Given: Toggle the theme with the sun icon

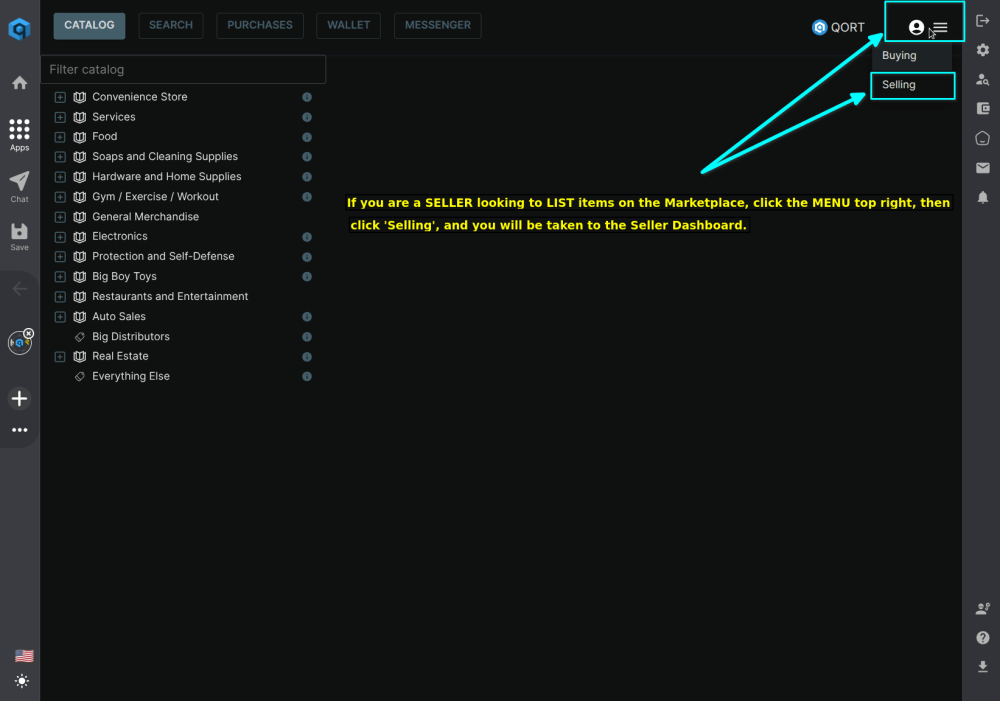Looking at the screenshot, I should (x=22, y=681).
